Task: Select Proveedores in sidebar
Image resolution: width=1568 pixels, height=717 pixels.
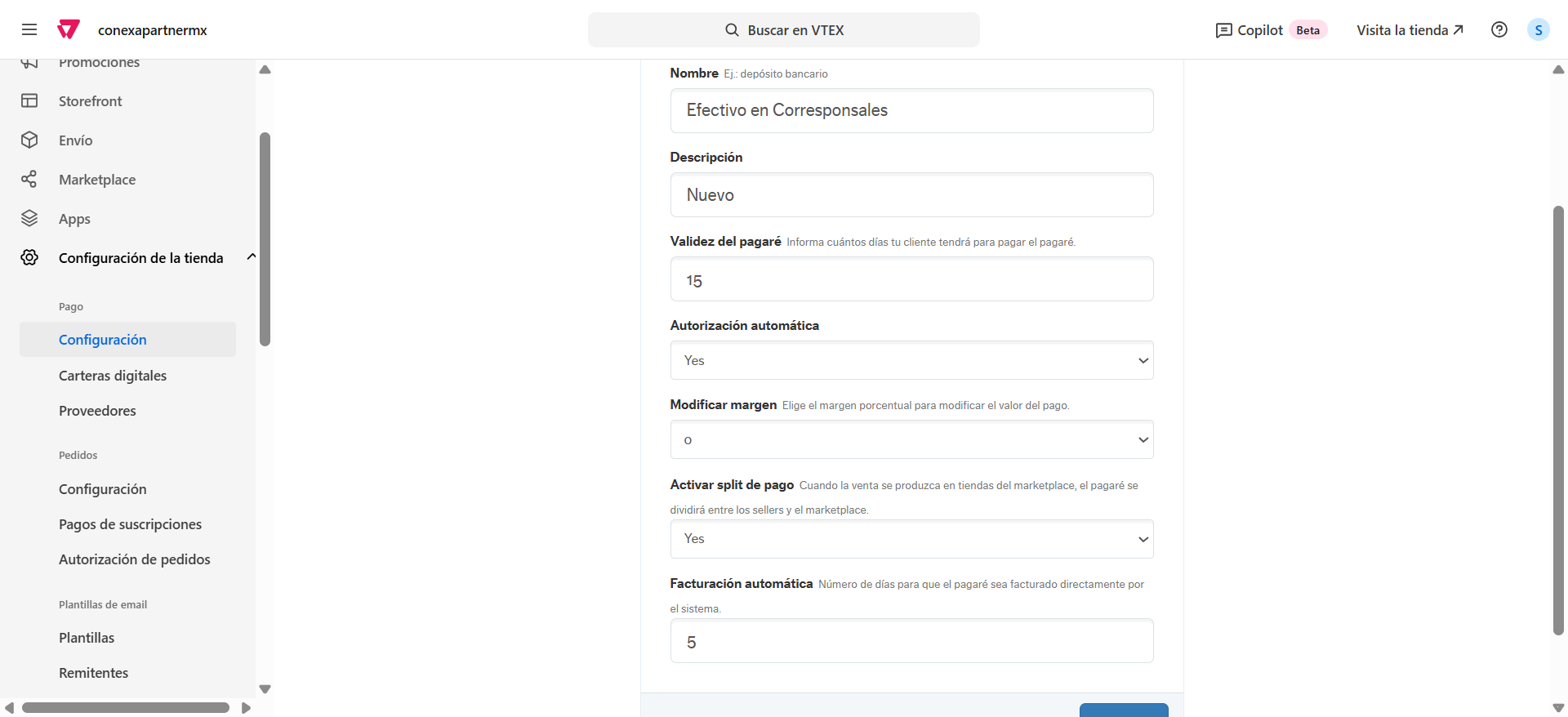Action: [97, 411]
